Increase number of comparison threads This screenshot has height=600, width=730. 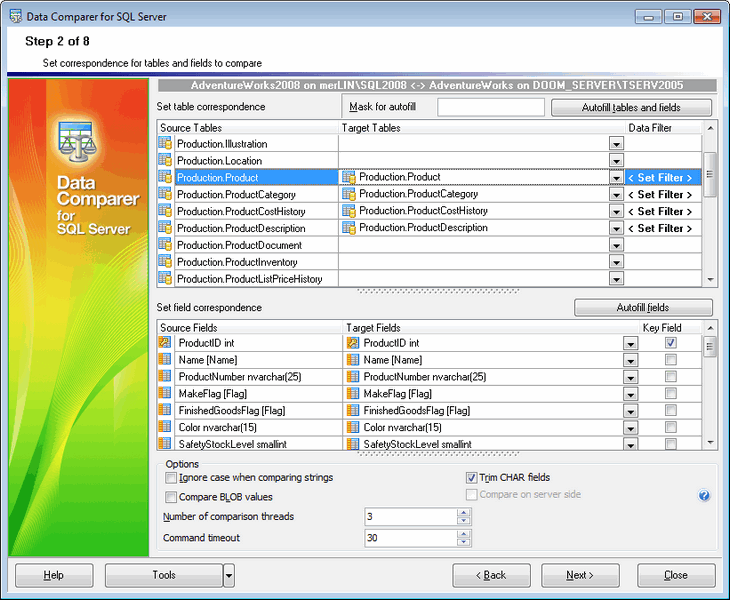click(x=463, y=512)
